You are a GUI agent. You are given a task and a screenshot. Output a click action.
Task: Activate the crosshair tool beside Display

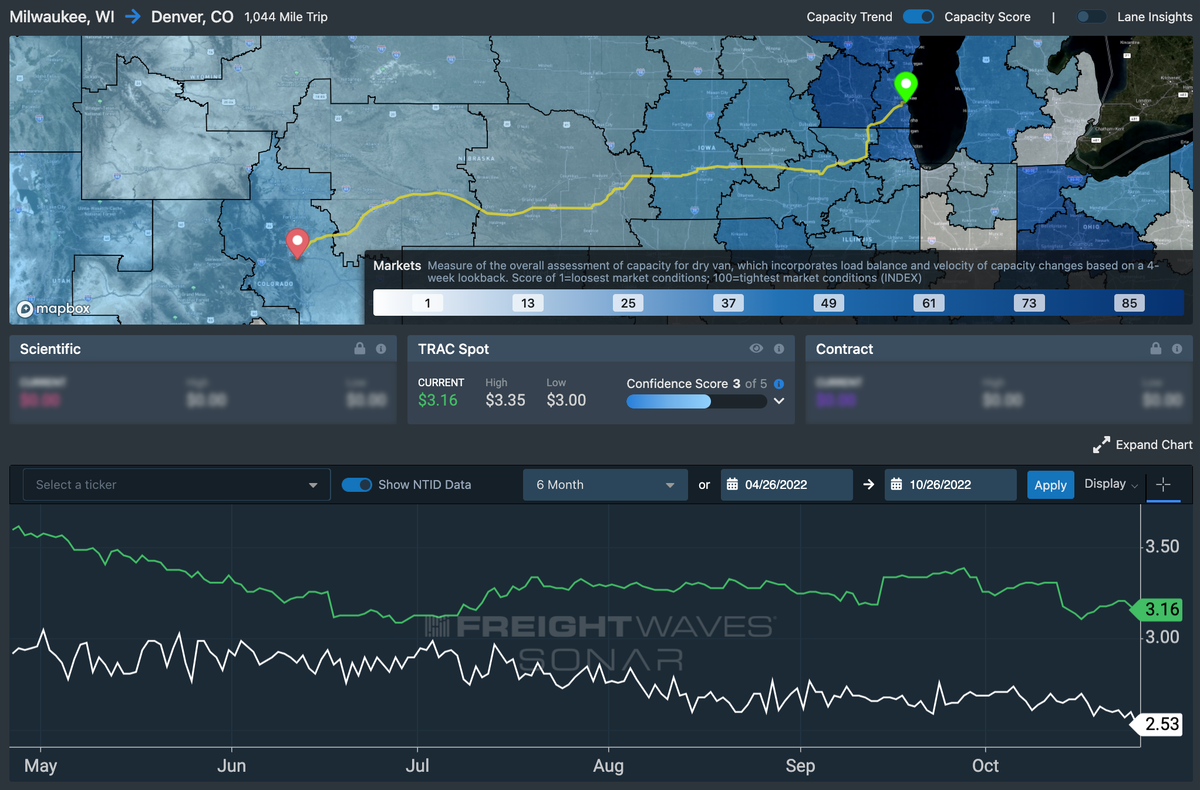(x=1163, y=484)
